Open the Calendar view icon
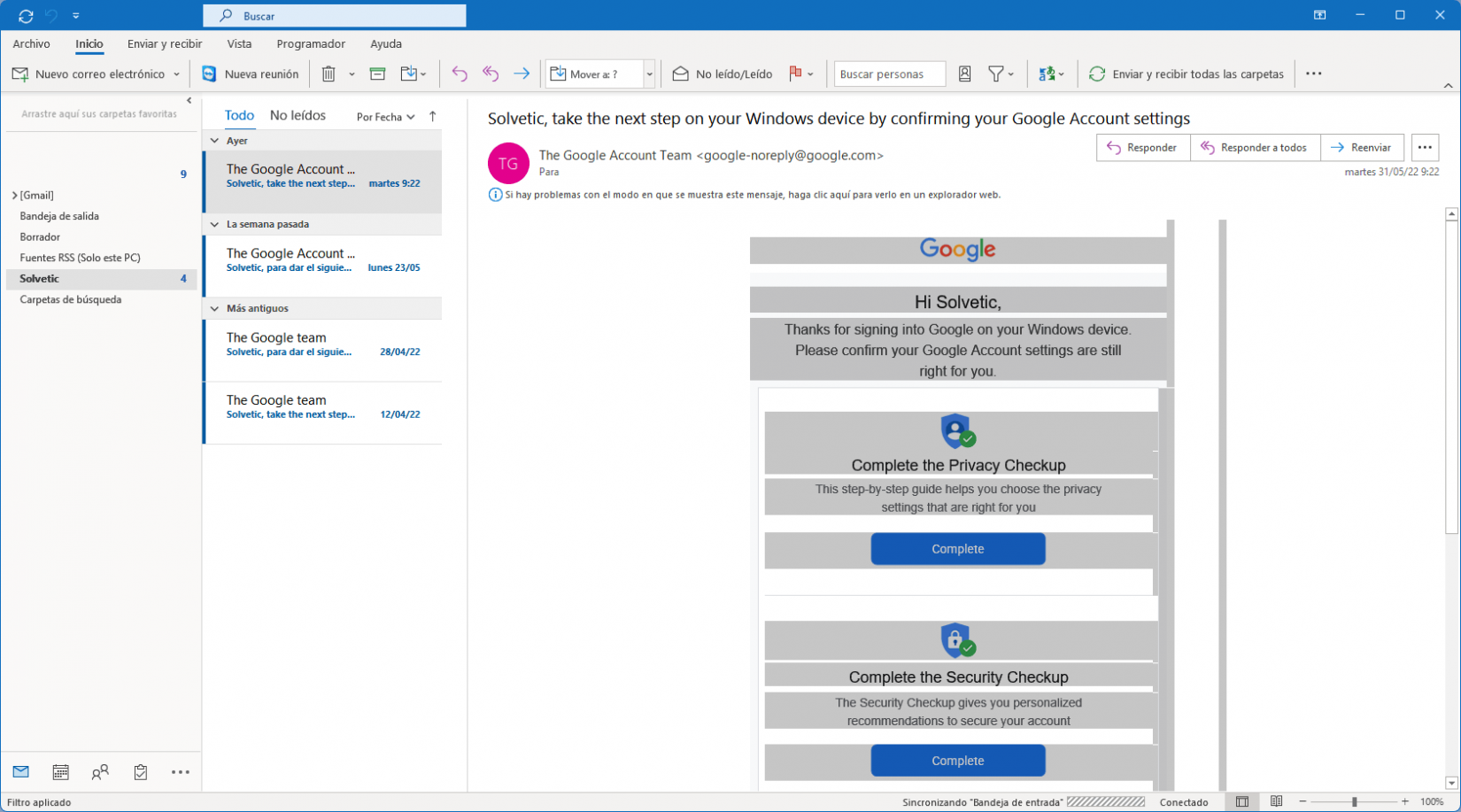 (x=60, y=772)
